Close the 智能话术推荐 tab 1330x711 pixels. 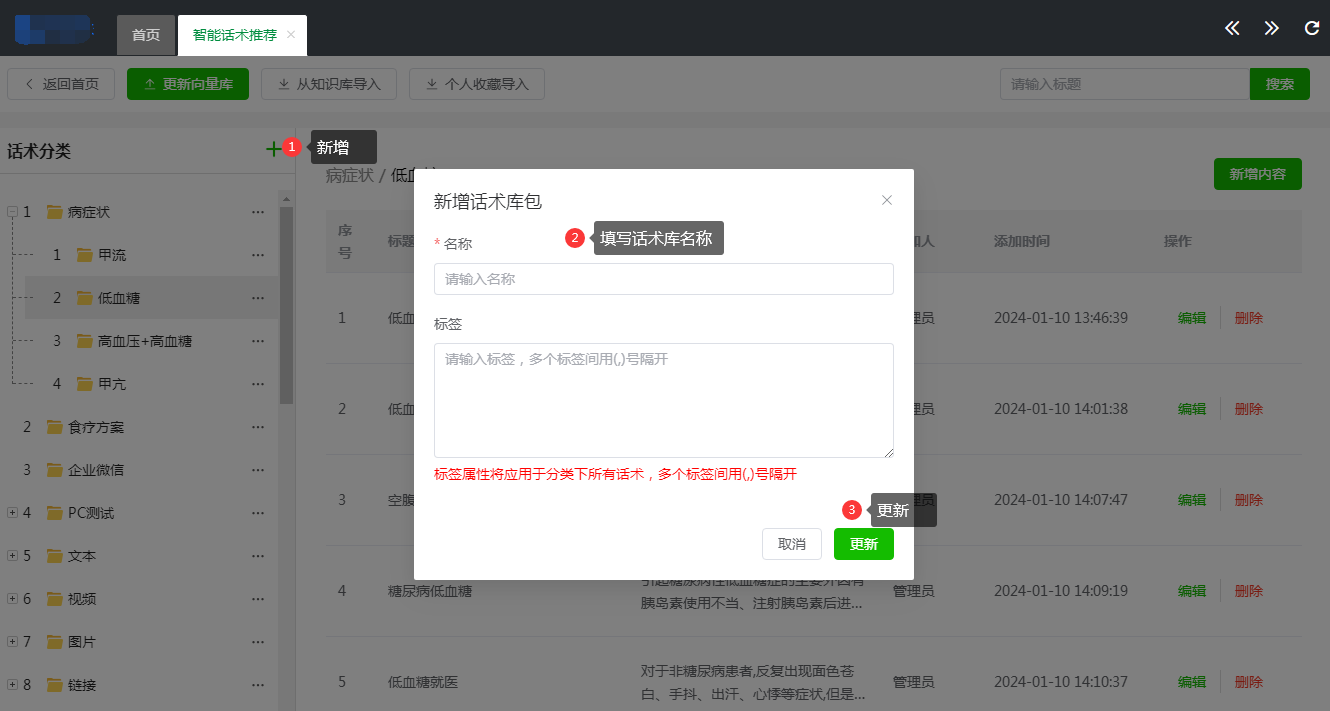tap(291, 35)
